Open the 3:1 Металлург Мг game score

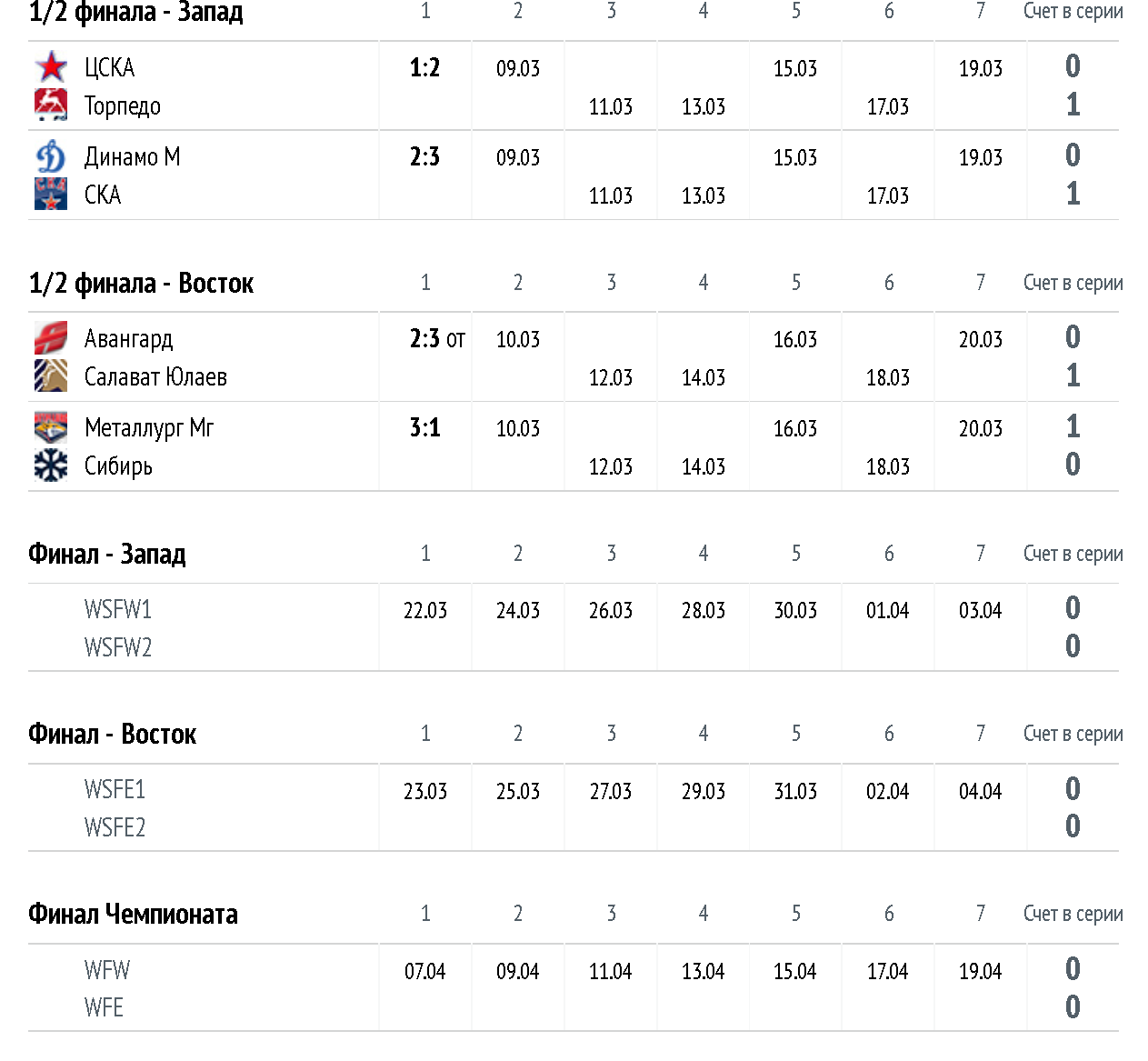pyautogui.click(x=424, y=428)
